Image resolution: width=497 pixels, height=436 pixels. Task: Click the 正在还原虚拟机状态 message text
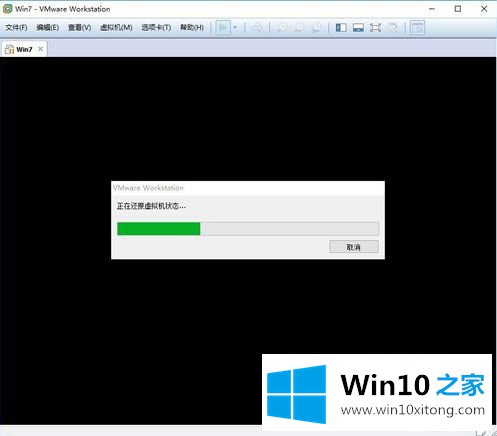(x=151, y=206)
